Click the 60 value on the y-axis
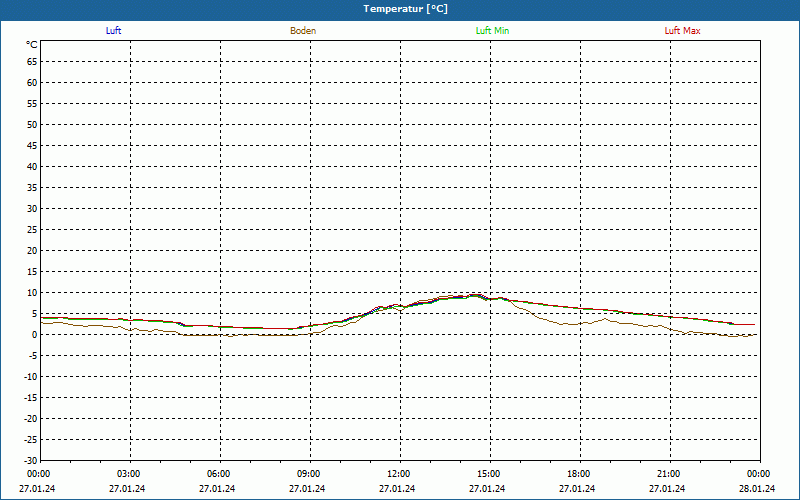800x500 pixels. pos(32,83)
